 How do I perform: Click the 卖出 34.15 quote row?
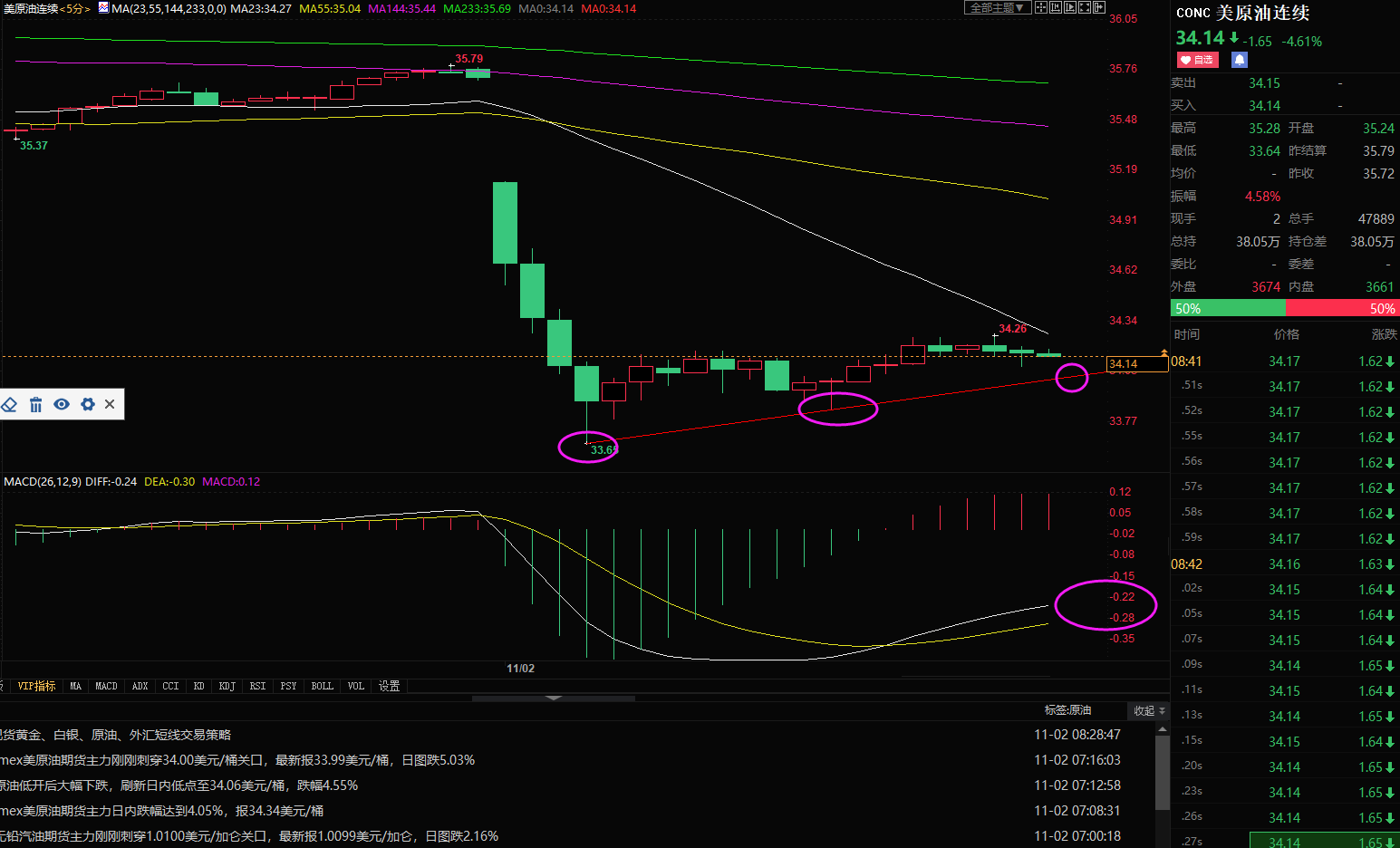click(1285, 83)
